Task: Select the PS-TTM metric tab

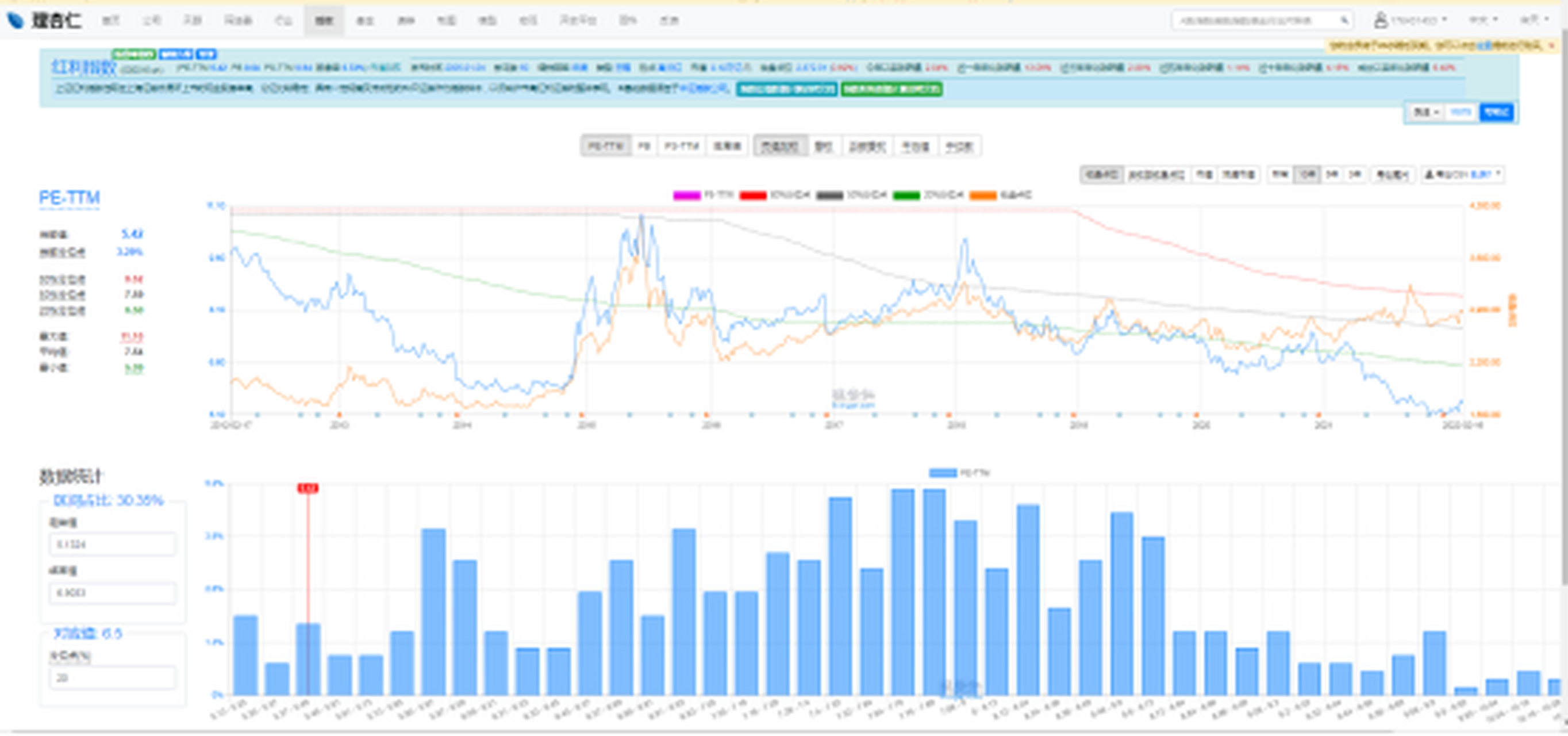Action: pos(682,146)
